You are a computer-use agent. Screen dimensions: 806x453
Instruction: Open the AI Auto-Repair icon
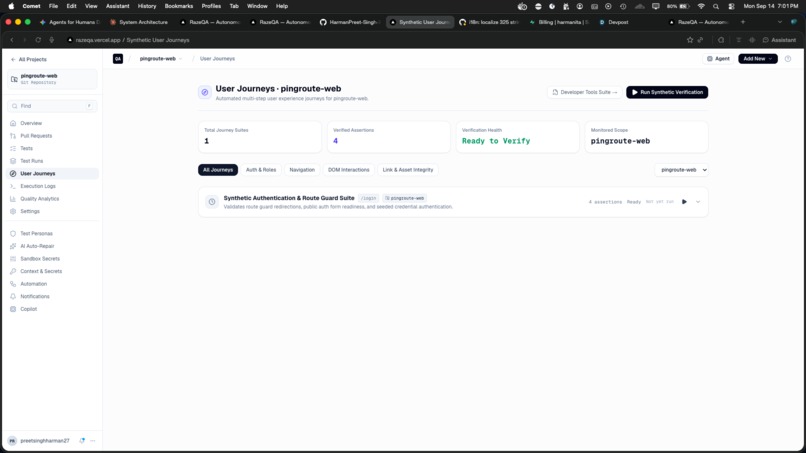(x=13, y=246)
